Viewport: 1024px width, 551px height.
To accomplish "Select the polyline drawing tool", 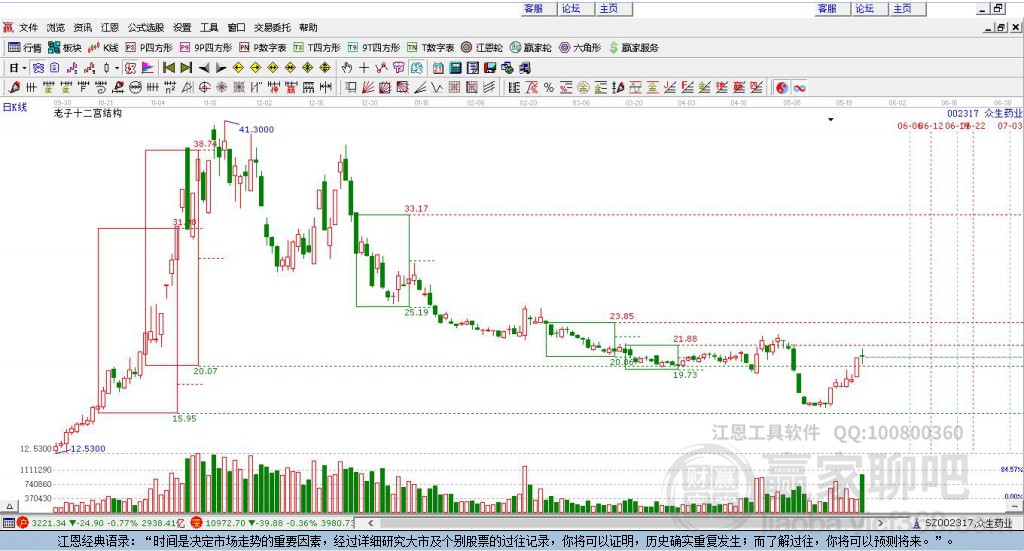I will click(x=381, y=68).
